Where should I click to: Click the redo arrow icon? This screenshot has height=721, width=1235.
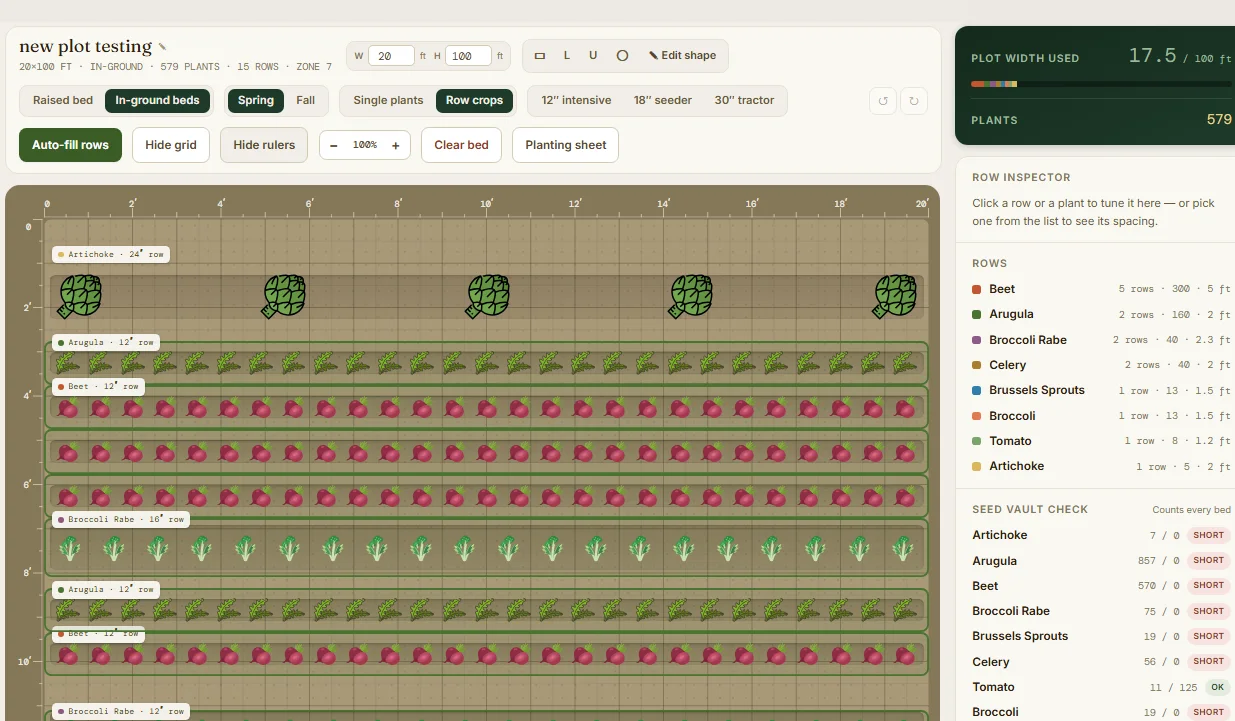pos(914,101)
